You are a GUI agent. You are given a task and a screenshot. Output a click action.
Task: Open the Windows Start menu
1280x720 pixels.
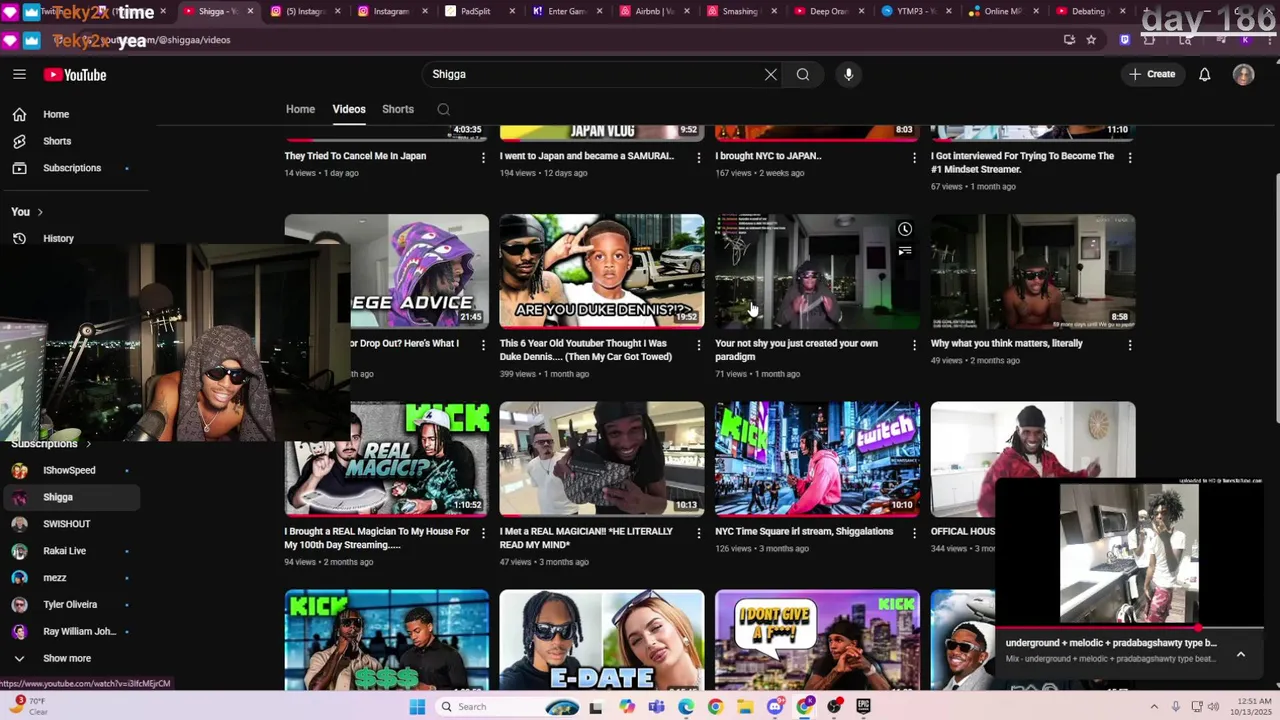coord(417,707)
